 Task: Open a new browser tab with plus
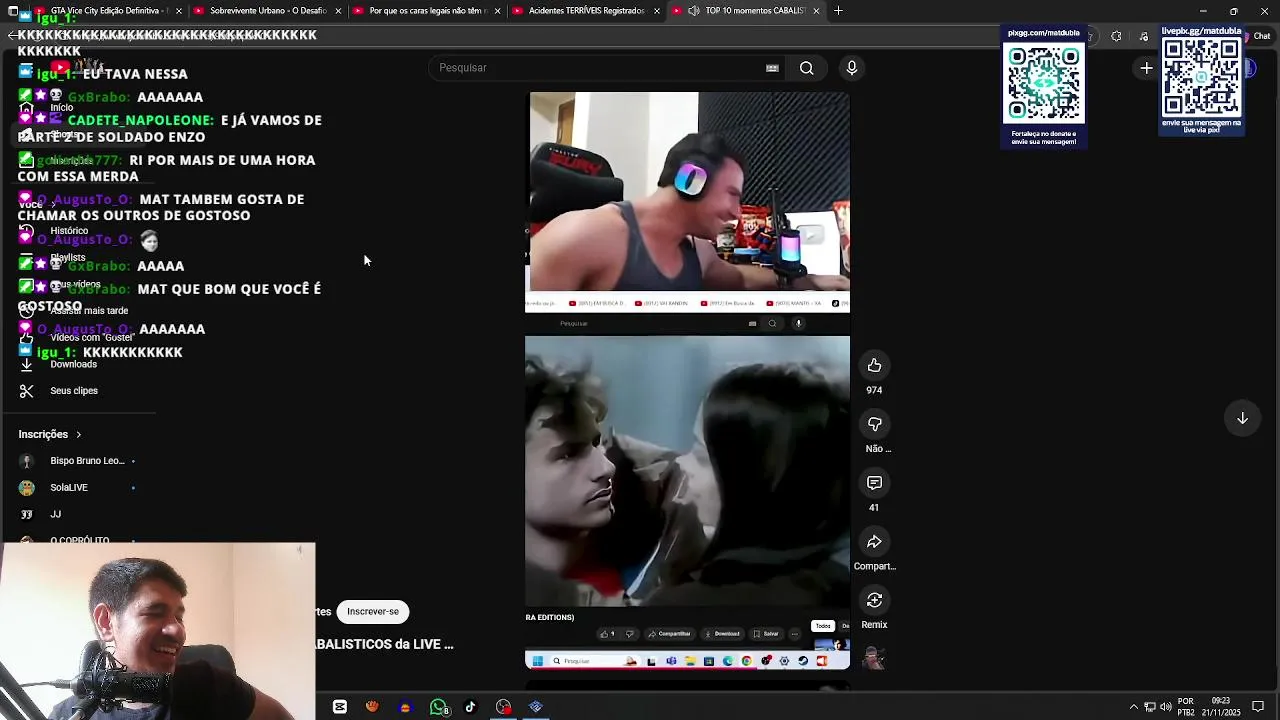point(838,11)
